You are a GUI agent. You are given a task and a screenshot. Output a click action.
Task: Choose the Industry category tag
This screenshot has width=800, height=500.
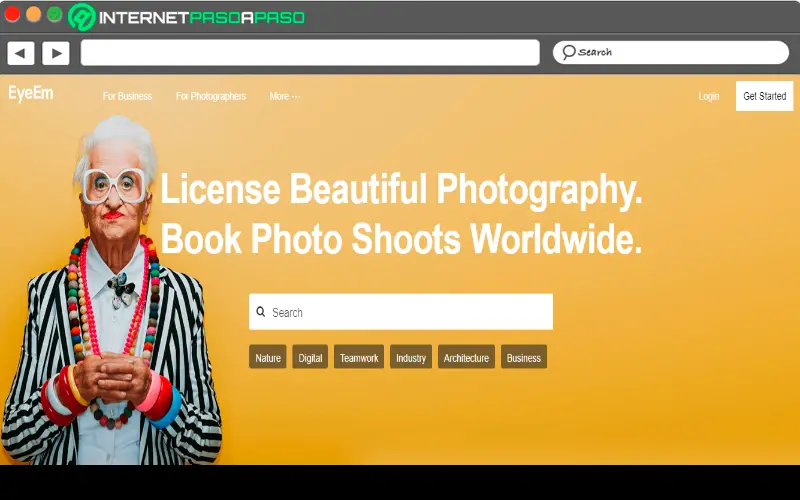point(411,357)
